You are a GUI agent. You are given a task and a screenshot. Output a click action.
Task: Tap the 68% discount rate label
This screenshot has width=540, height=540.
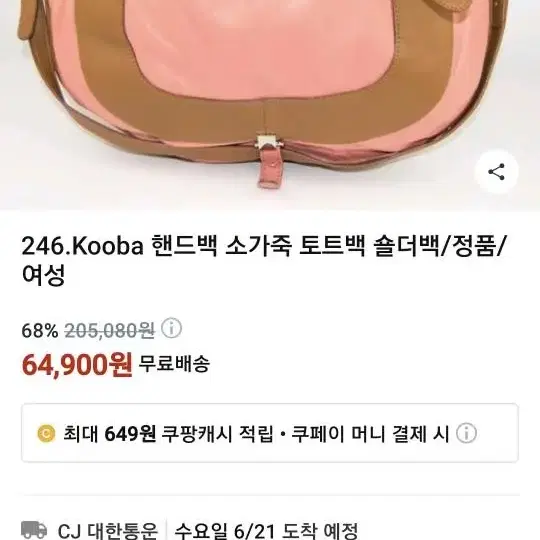pos(40,331)
